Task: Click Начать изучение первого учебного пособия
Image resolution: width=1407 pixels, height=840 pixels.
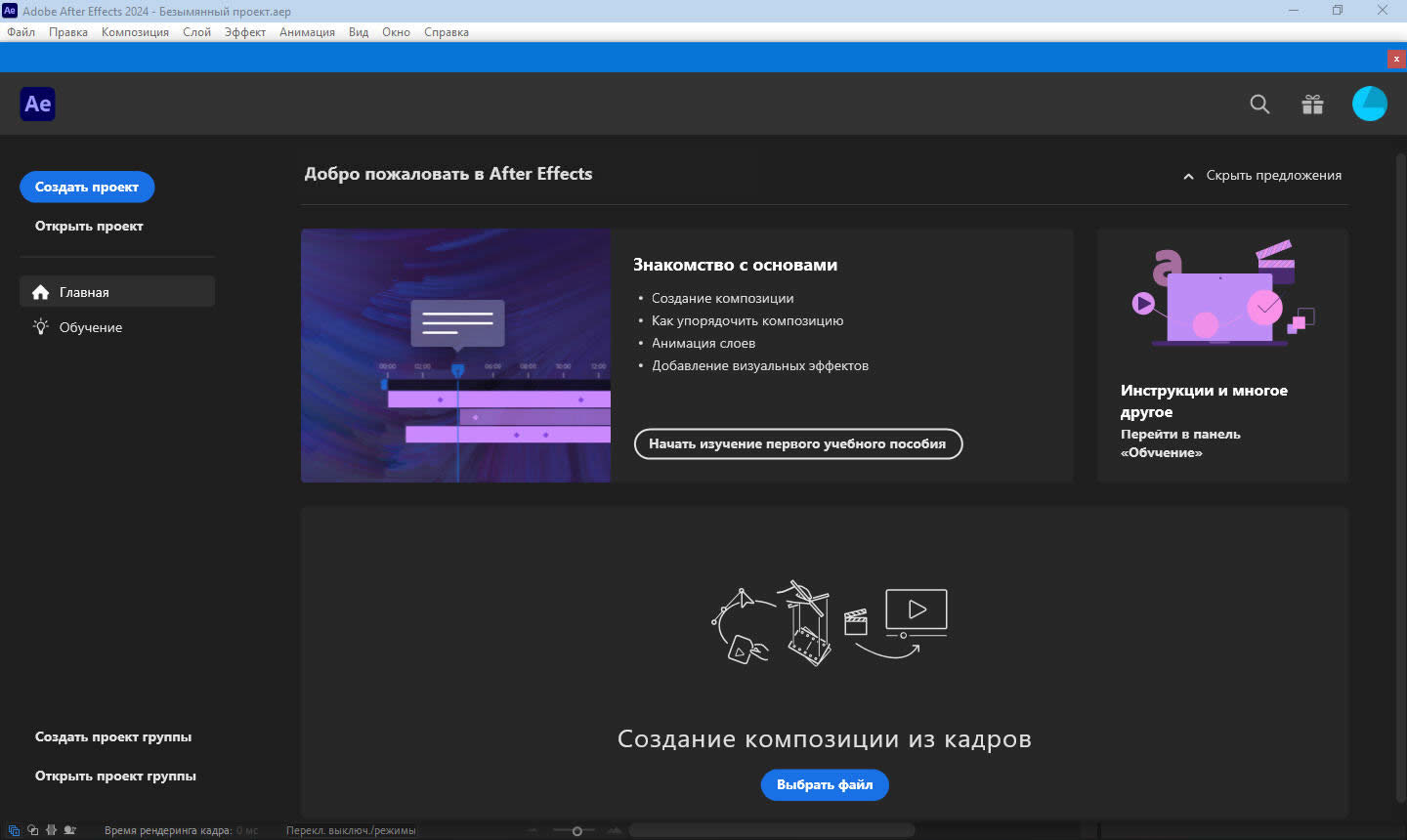Action: [x=797, y=443]
